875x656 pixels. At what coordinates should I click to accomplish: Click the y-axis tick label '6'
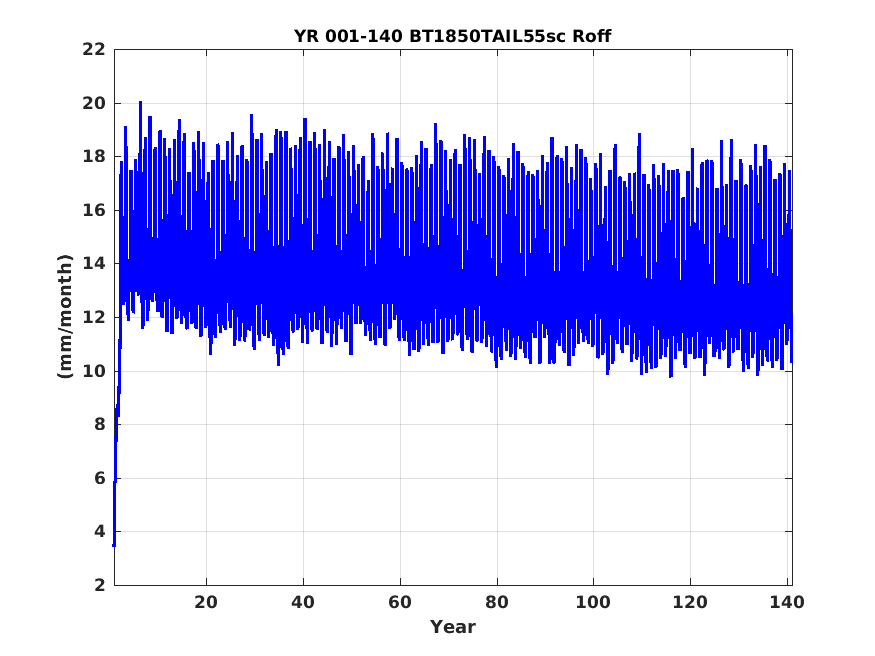pos(100,478)
